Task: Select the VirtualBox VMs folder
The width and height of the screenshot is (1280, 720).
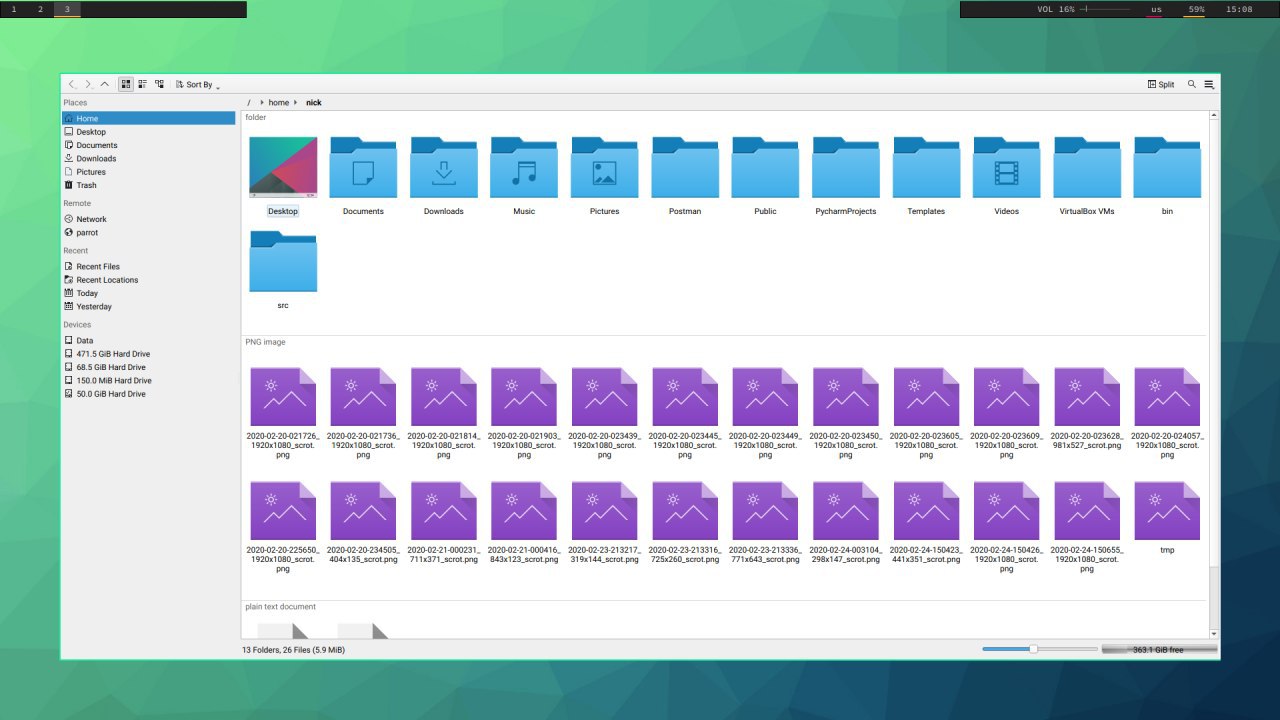Action: click(x=1087, y=168)
